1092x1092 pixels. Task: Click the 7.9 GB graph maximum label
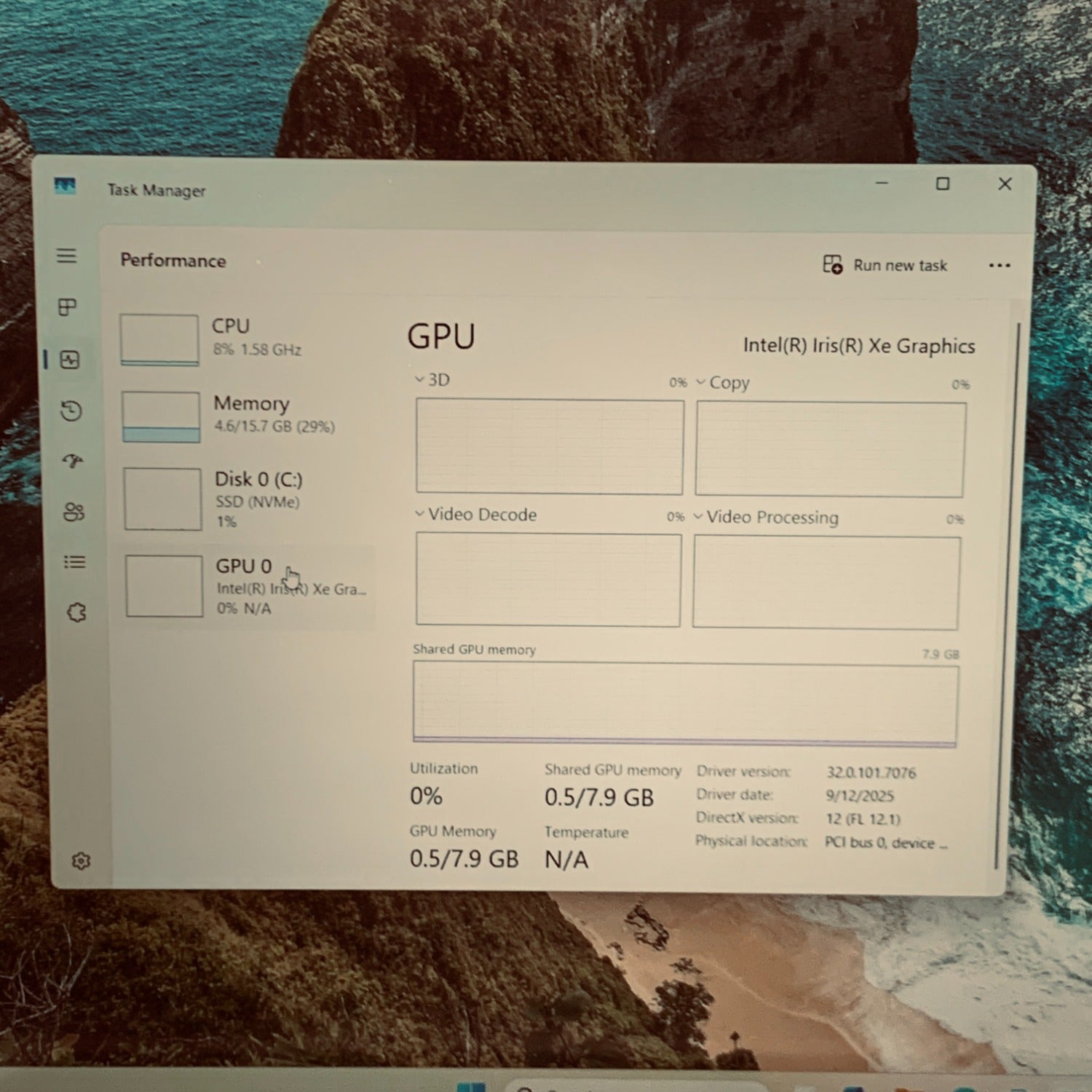pyautogui.click(x=941, y=654)
